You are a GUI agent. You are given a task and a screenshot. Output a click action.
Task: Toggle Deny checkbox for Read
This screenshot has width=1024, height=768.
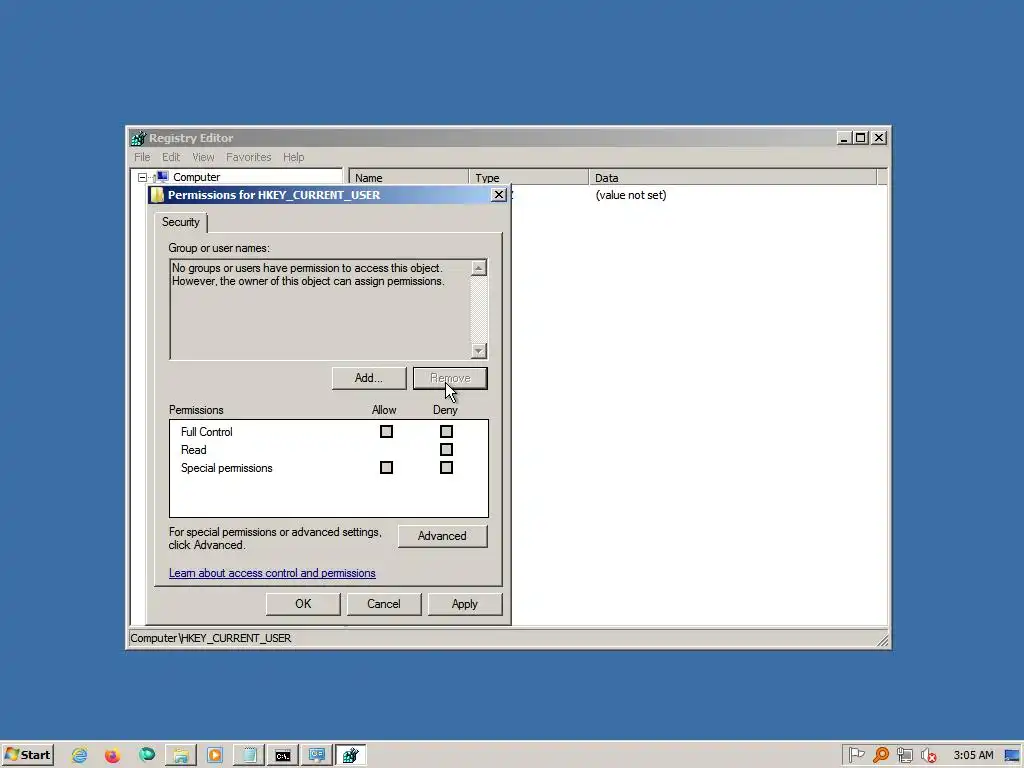point(446,449)
